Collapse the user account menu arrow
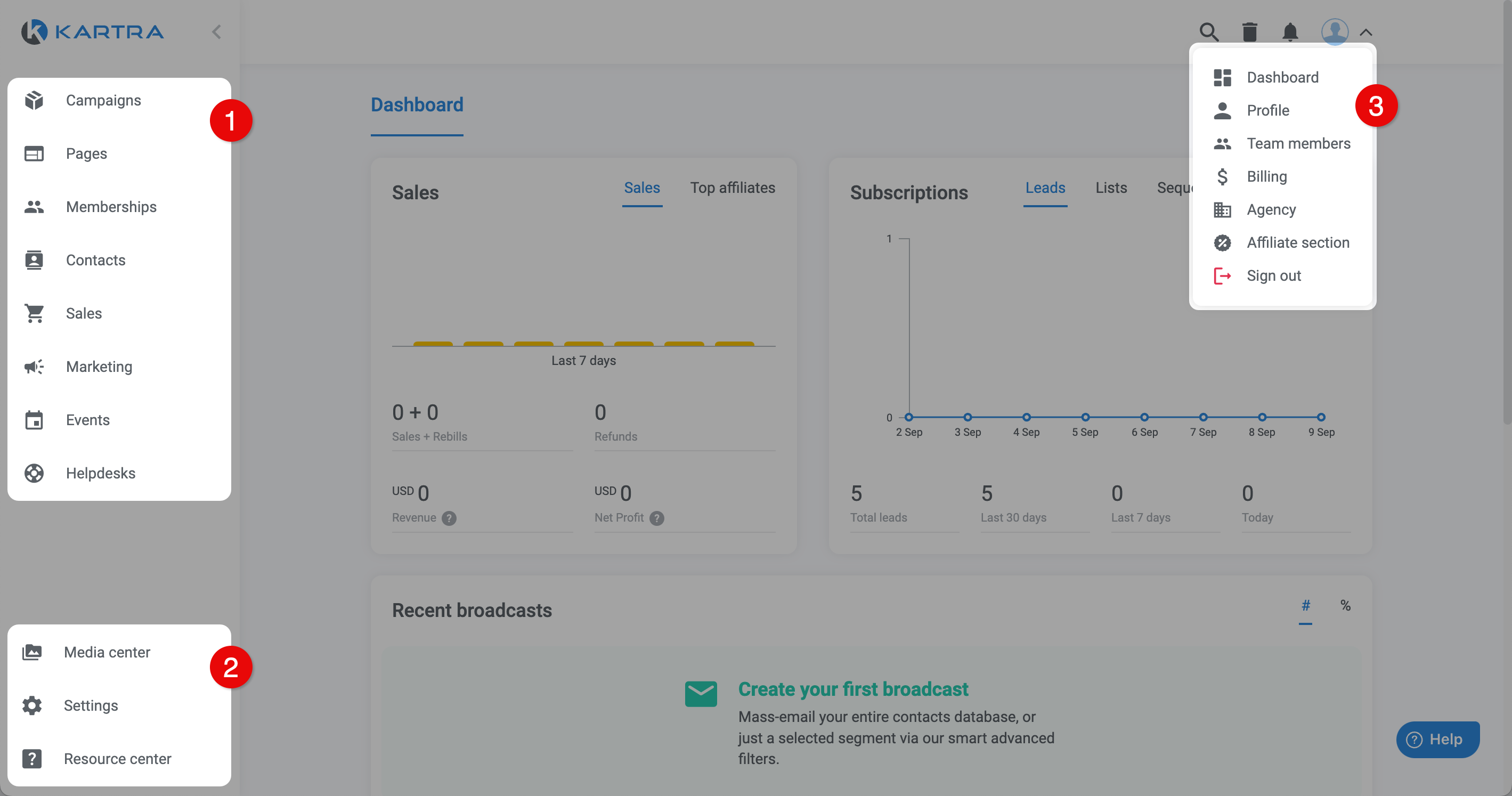This screenshot has width=1512, height=796. 1366,33
